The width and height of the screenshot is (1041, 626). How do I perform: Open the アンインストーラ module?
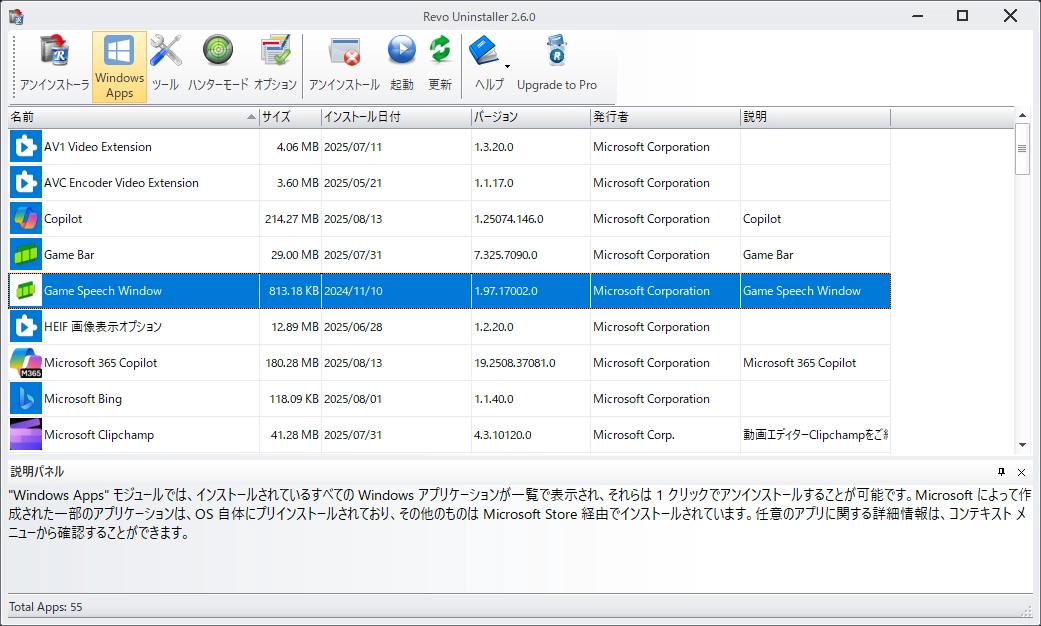coord(54,66)
